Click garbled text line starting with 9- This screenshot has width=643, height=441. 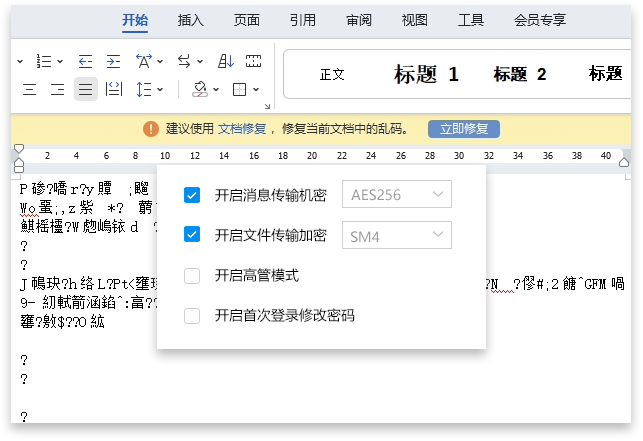coord(88,303)
